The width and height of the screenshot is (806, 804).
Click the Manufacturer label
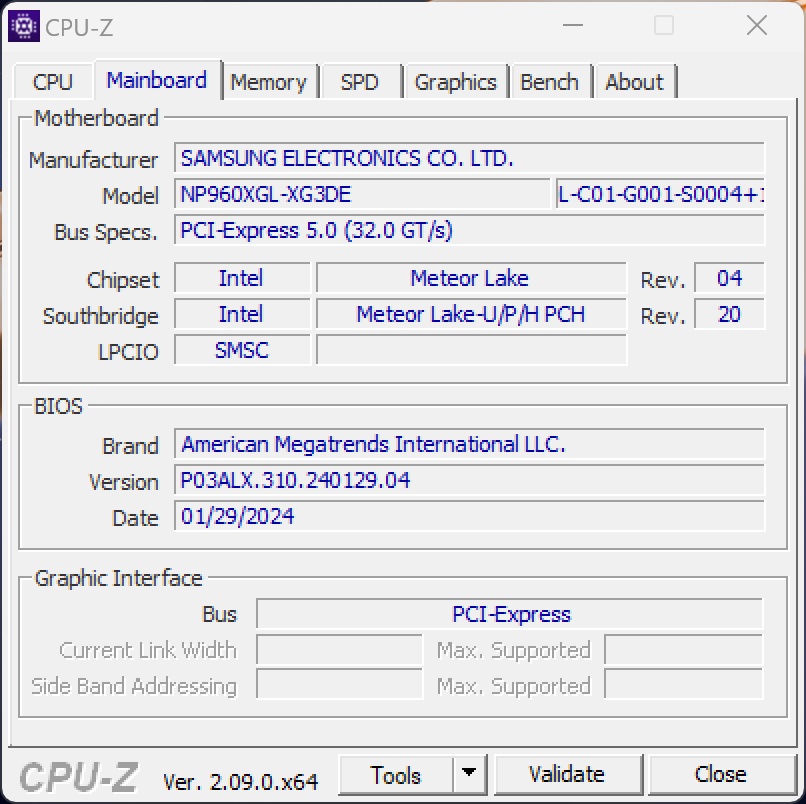94,160
